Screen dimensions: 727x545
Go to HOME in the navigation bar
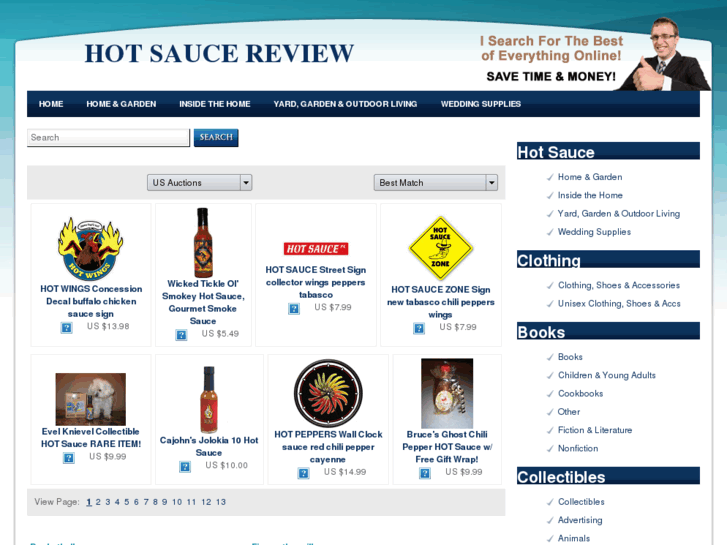click(x=51, y=104)
